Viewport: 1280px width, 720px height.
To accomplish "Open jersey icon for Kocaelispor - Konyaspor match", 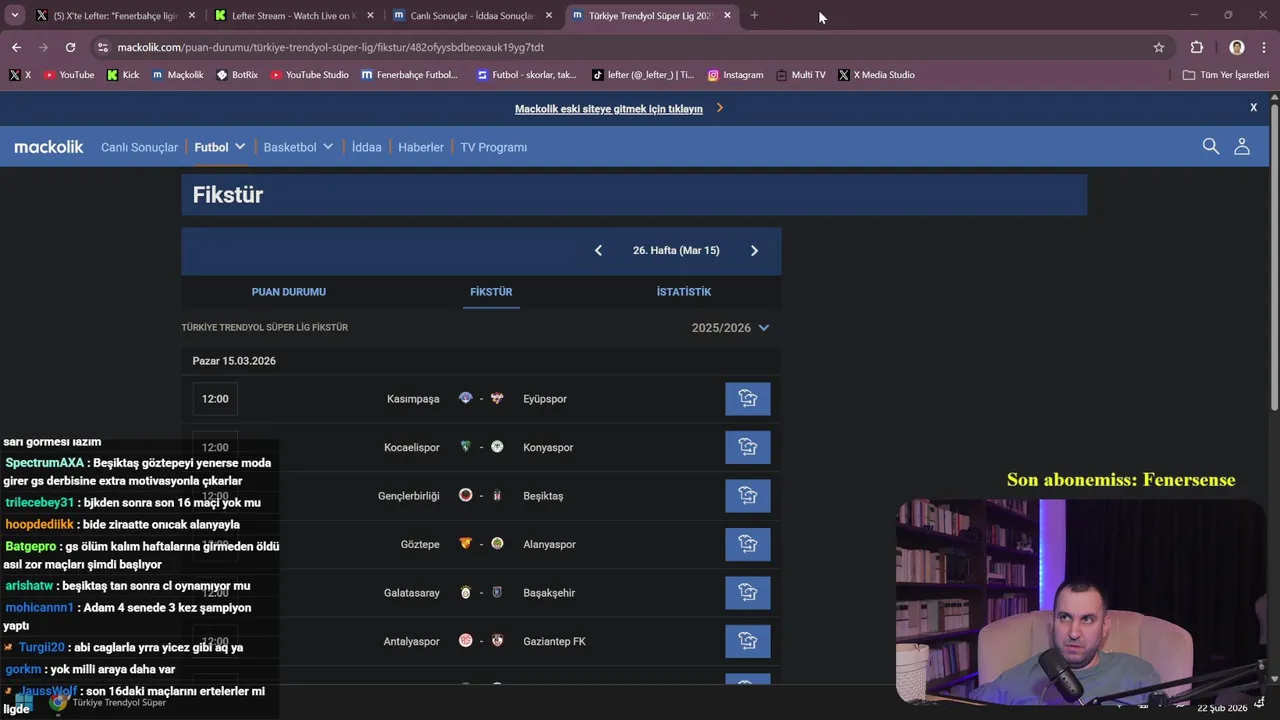I will click(748, 447).
